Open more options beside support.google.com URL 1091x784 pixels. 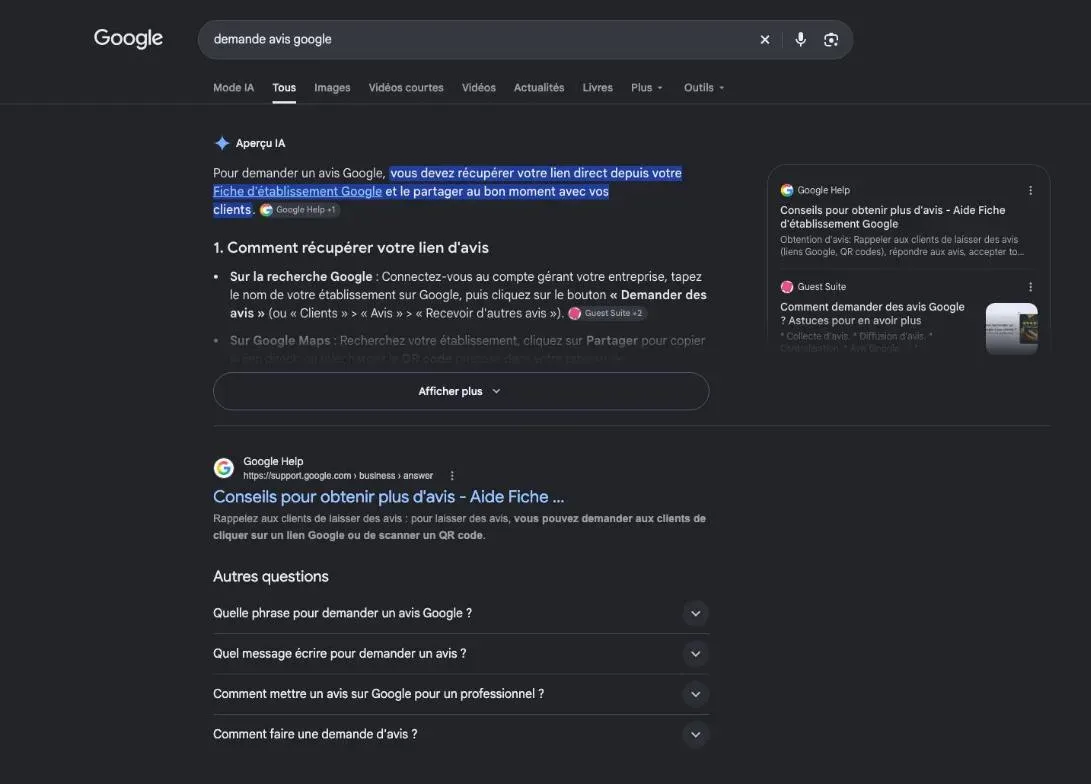tap(452, 476)
